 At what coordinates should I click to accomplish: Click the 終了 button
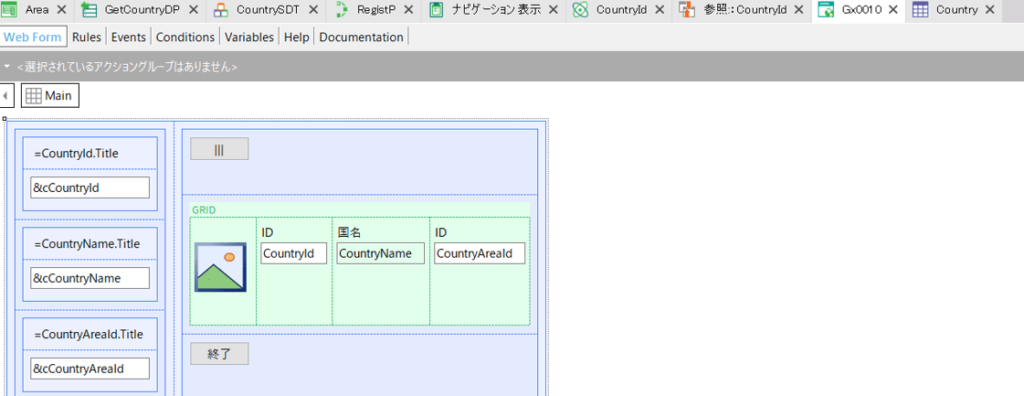[219, 354]
